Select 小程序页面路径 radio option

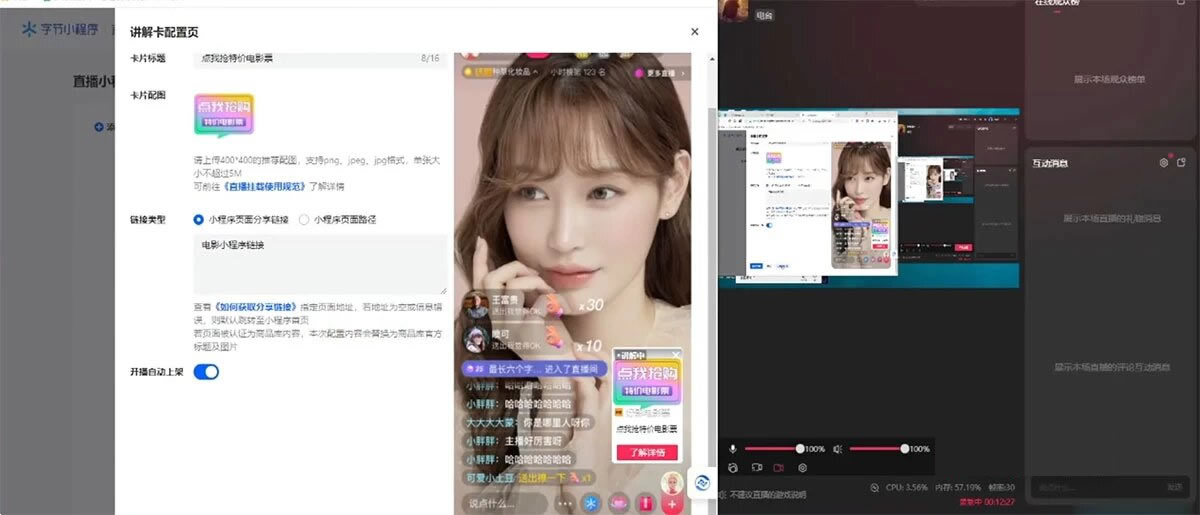305,219
